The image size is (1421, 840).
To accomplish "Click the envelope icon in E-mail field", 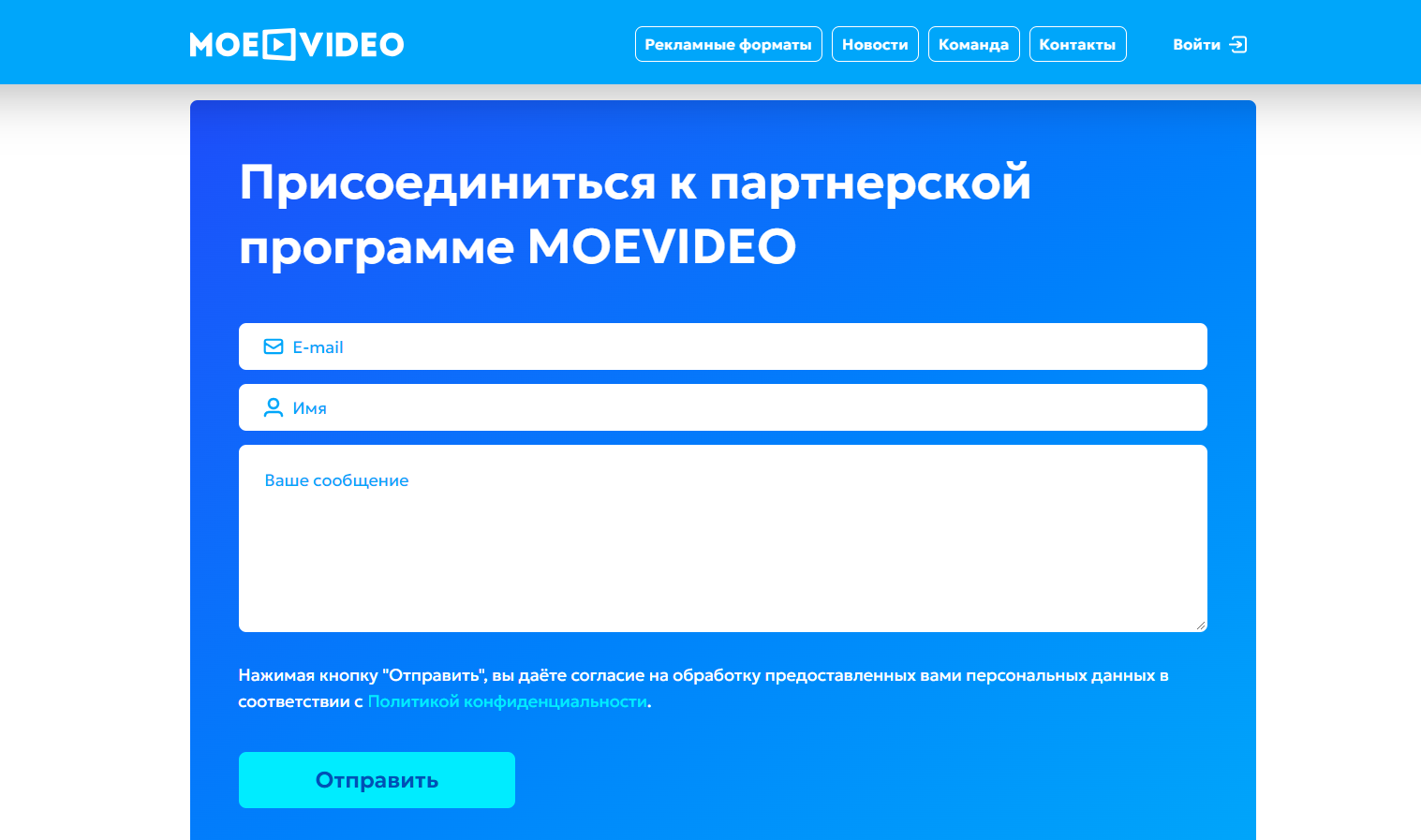I will pos(274,346).
